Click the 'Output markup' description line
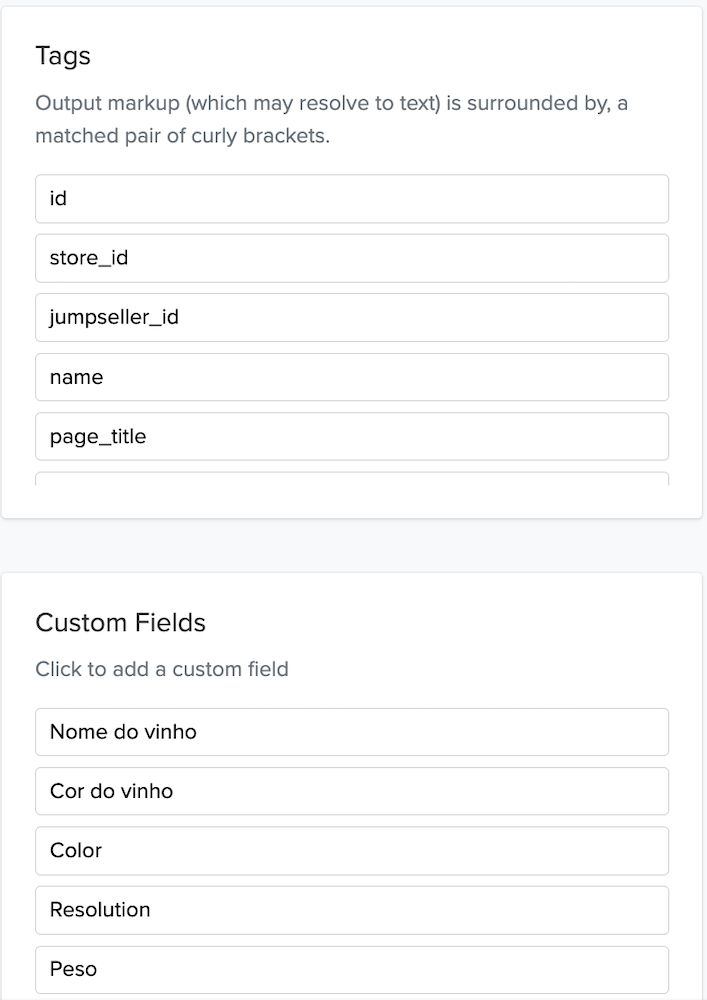 point(332,103)
